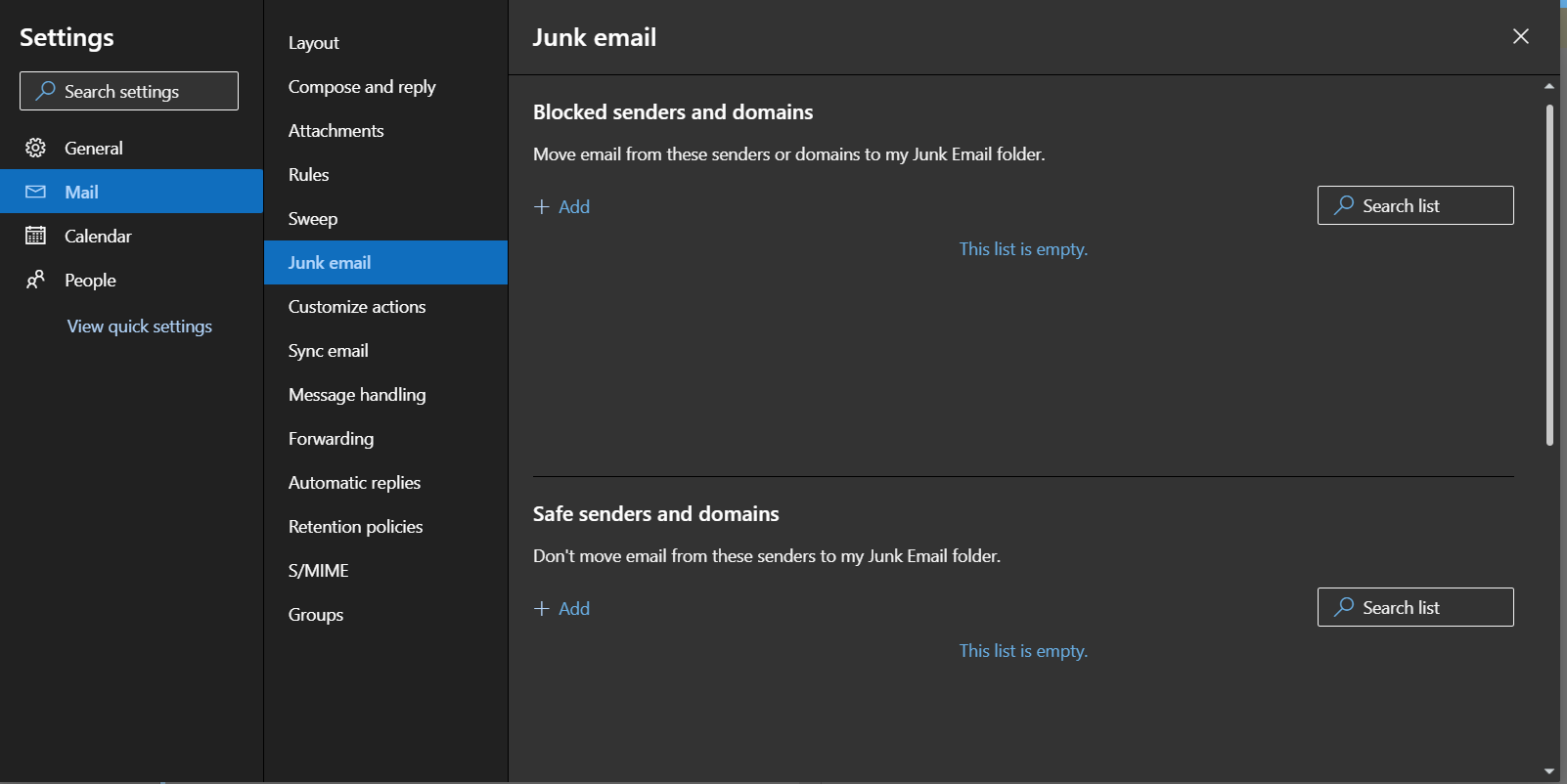Go to Attachments settings
This screenshot has width=1567, height=784.
point(385,131)
